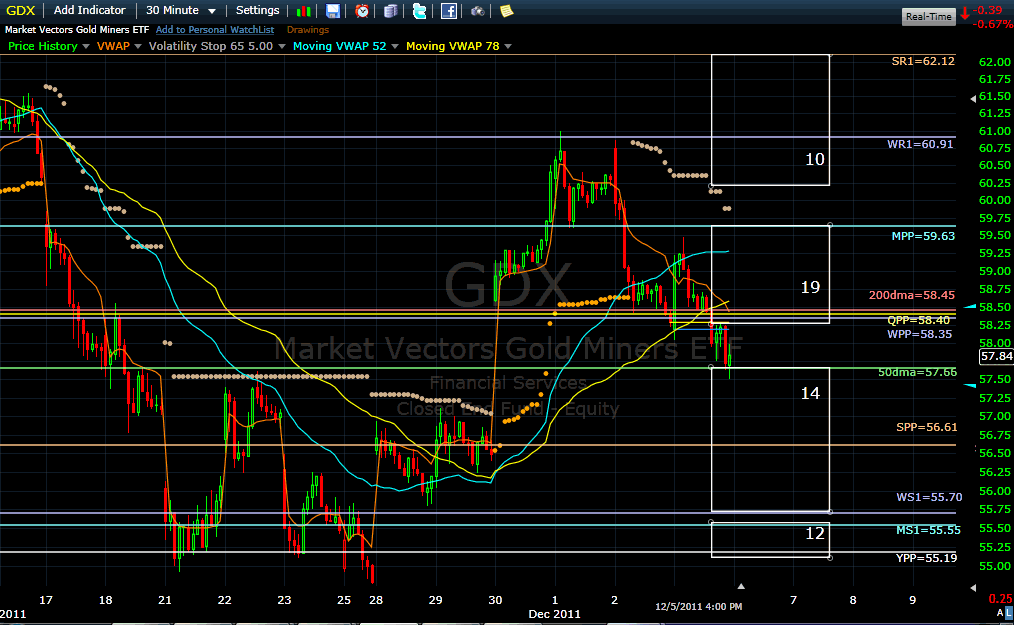Click the red 0.25 value at bottom right
1014x625 pixels.
(x=1000, y=598)
